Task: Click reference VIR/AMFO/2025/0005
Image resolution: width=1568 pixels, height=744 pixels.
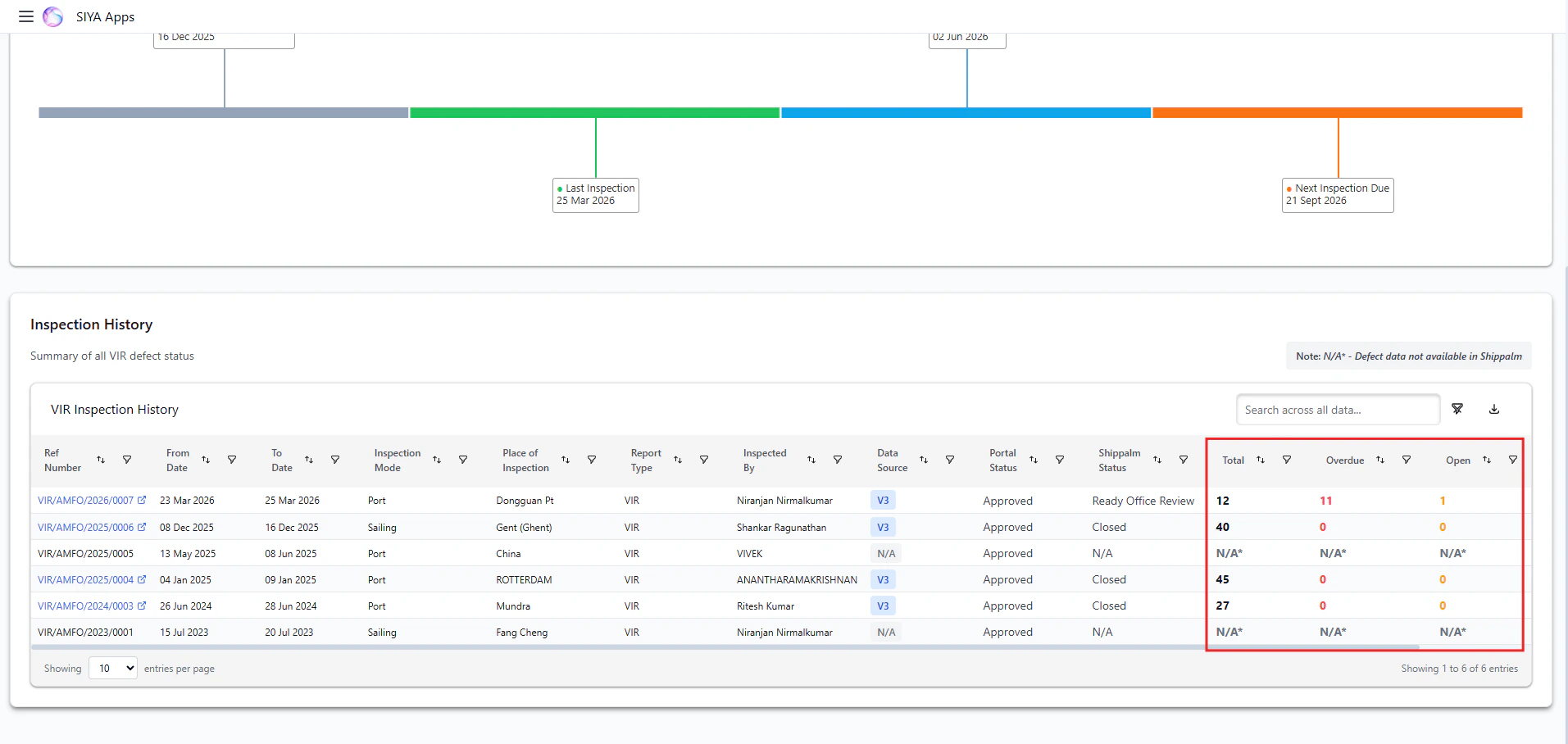Action: [x=85, y=553]
